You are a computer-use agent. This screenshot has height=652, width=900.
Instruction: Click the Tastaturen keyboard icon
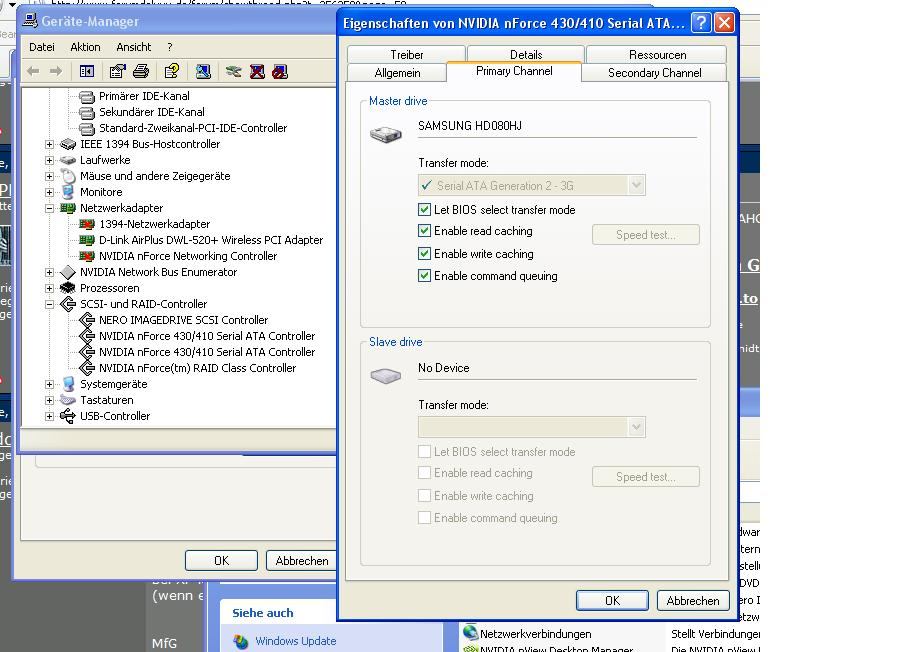68,400
